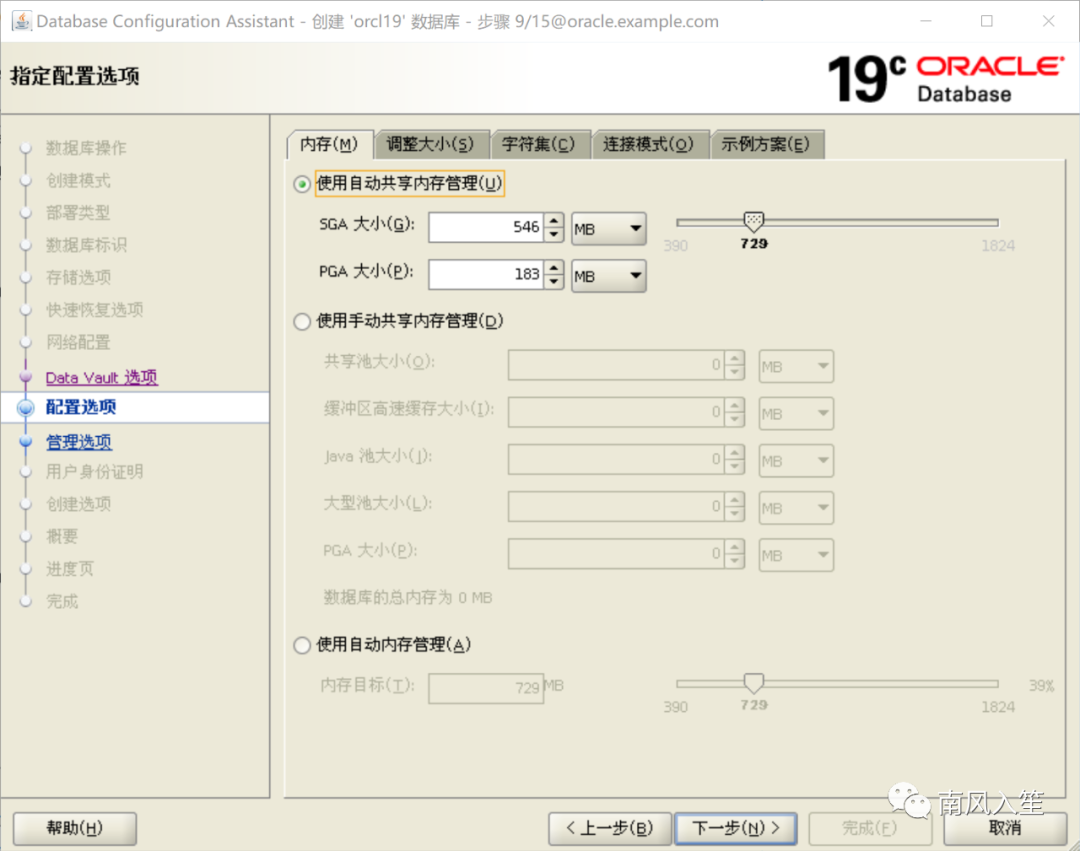Increase SGA 大小 with up spinner arrow
1080x851 pixels.
click(554, 220)
